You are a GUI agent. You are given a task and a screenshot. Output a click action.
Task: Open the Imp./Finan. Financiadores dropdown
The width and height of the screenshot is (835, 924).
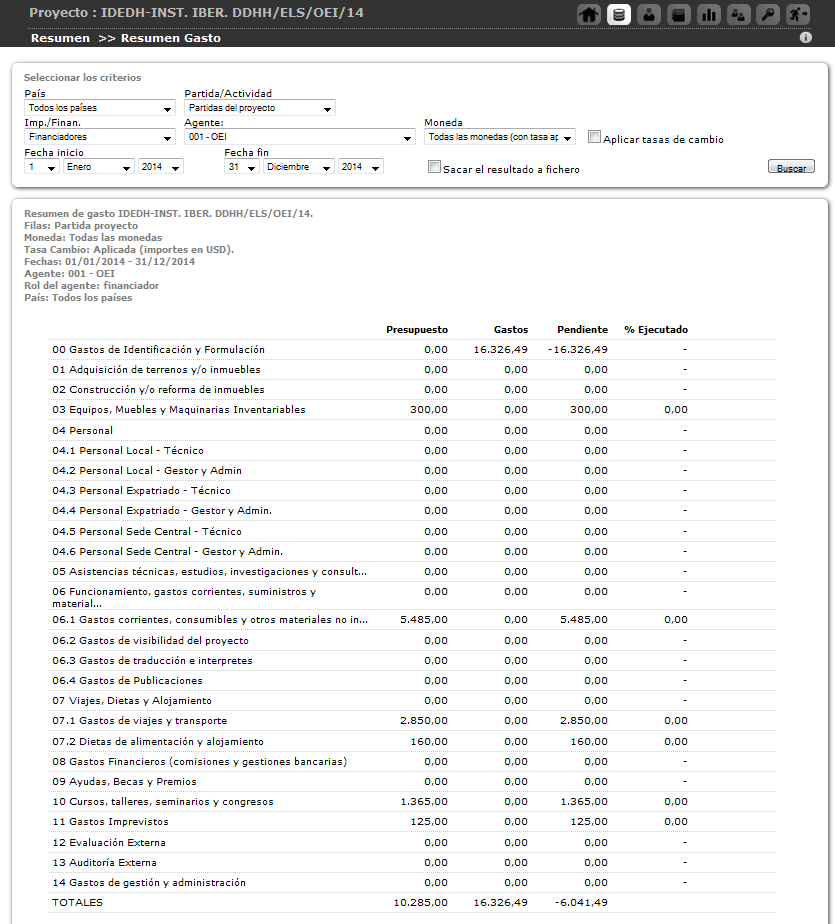tap(100, 137)
